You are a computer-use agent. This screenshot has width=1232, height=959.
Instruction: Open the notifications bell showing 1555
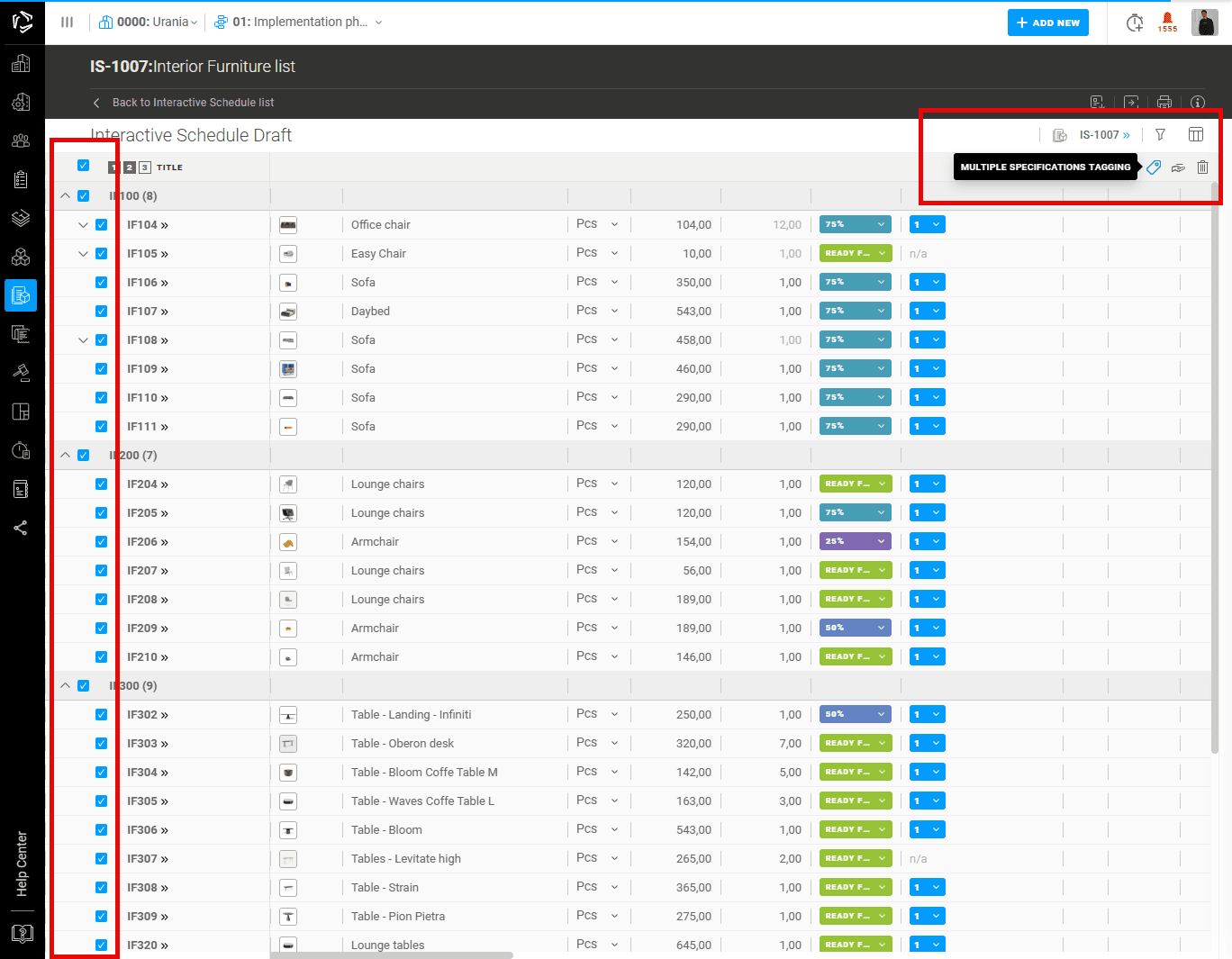1167,22
